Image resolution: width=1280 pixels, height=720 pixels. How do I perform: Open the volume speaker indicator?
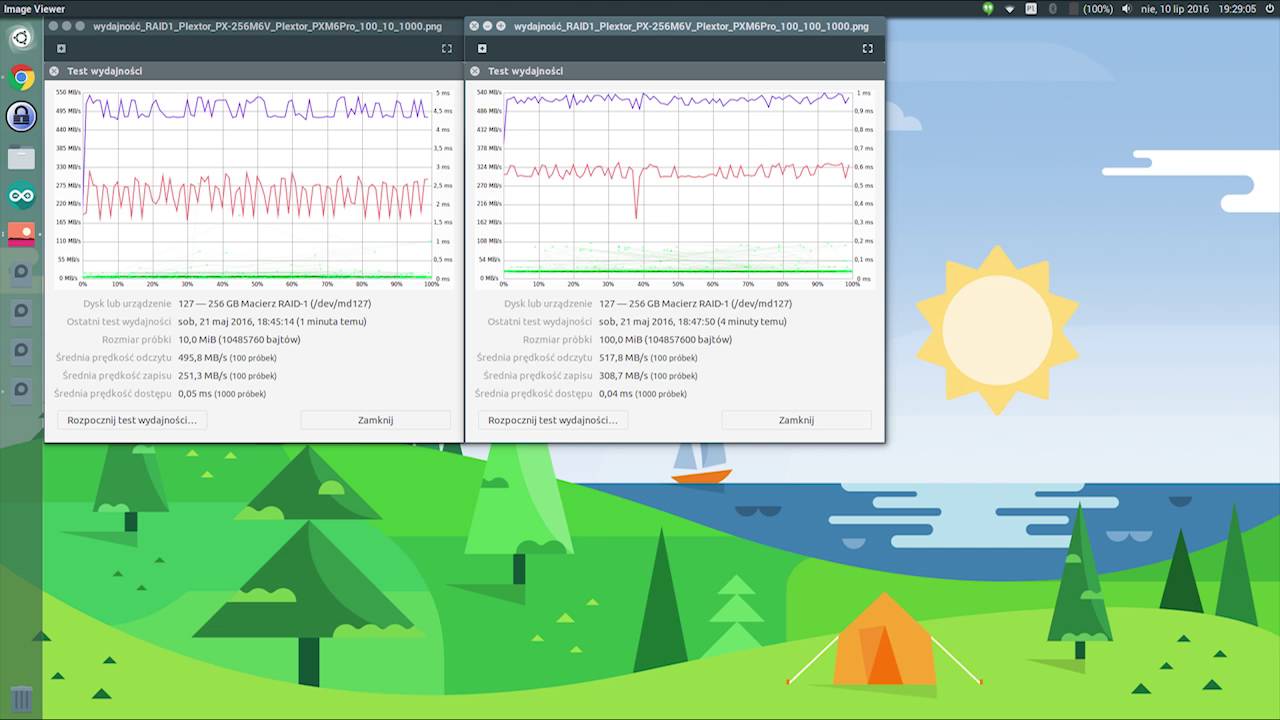[x=1127, y=9]
